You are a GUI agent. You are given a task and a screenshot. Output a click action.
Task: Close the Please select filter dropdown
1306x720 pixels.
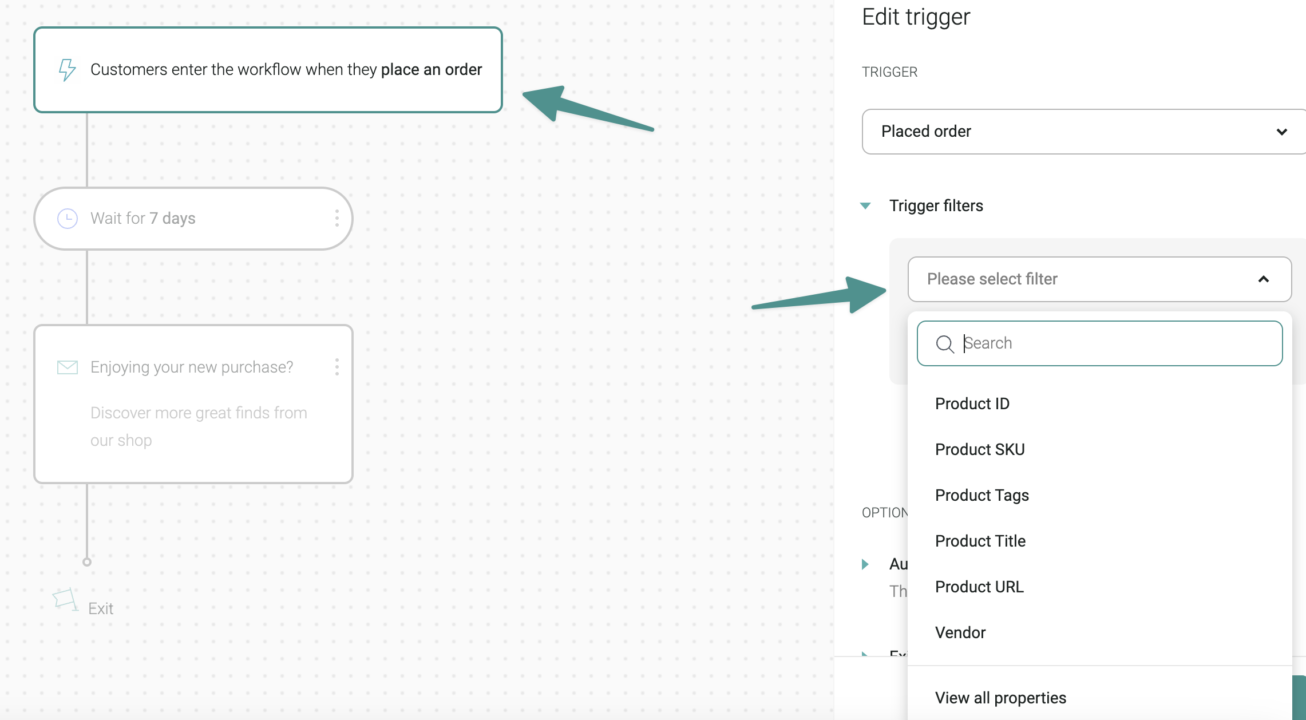pyautogui.click(x=1263, y=279)
